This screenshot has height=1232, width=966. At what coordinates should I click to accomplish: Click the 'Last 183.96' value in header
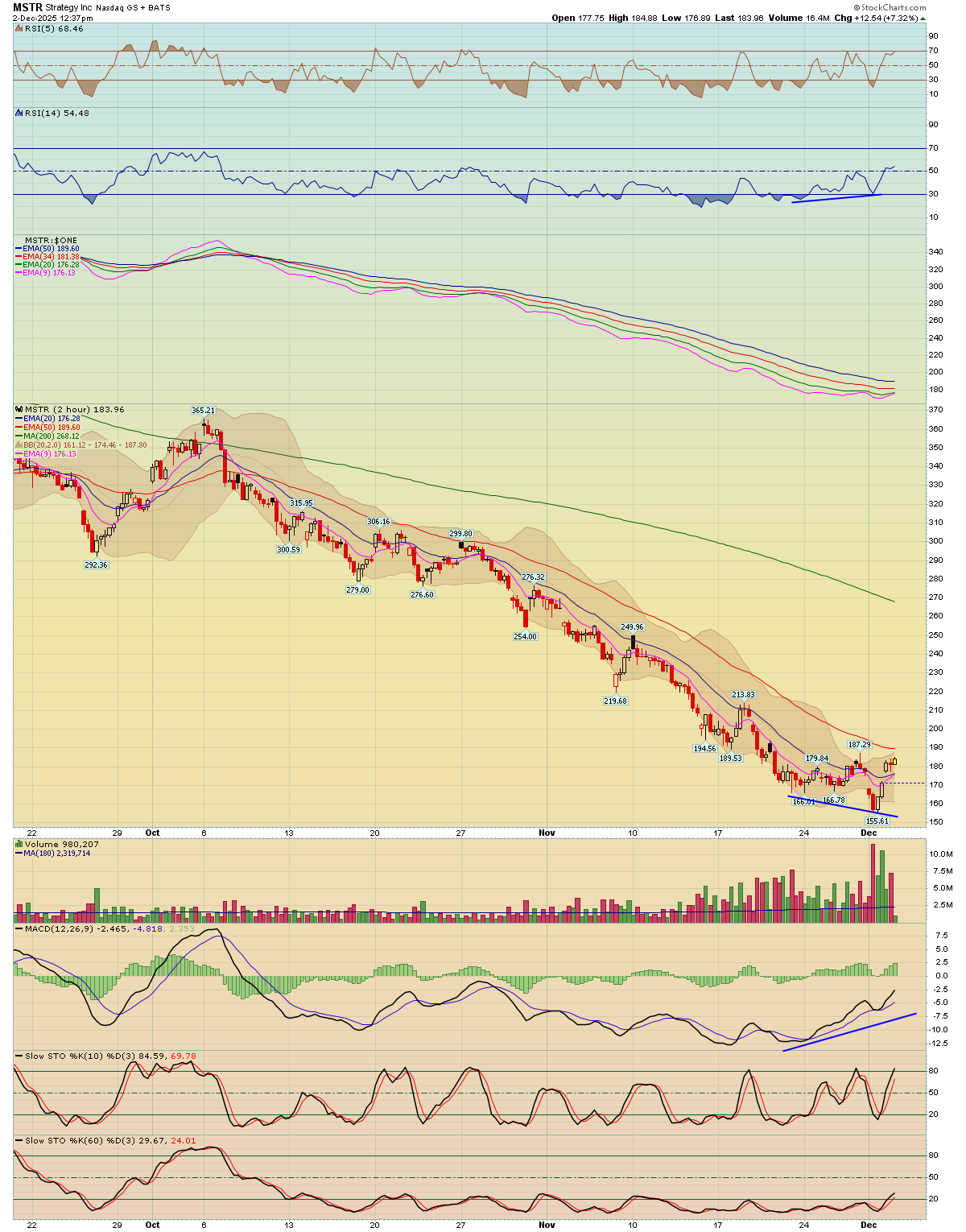737,18
